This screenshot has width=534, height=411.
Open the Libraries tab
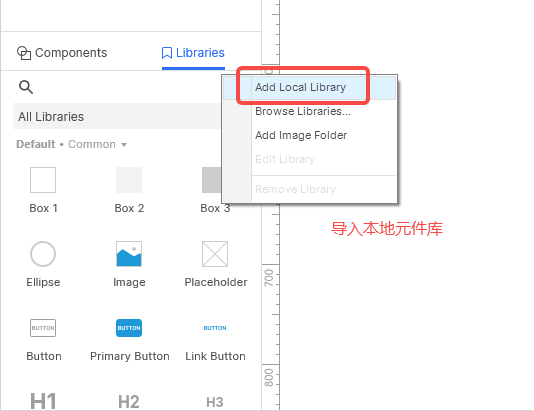click(193, 53)
